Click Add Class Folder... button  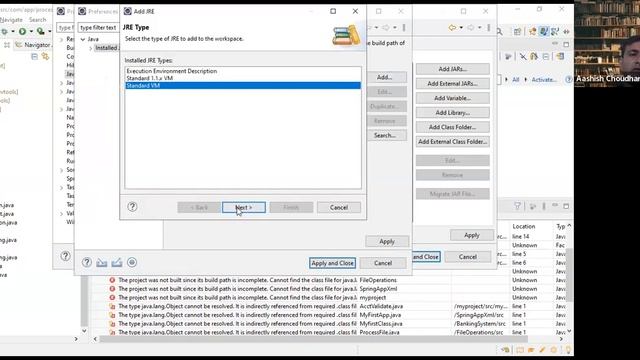tap(453, 127)
